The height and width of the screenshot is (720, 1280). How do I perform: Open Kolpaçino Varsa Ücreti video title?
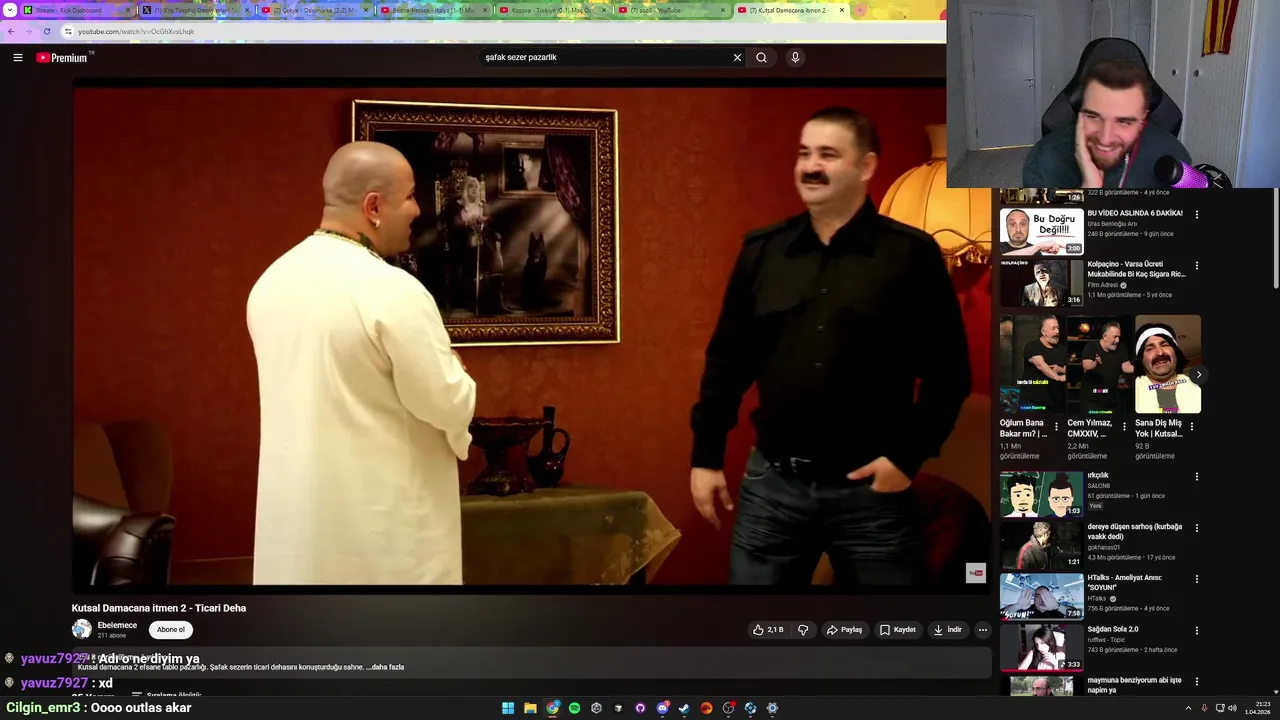click(x=1136, y=269)
